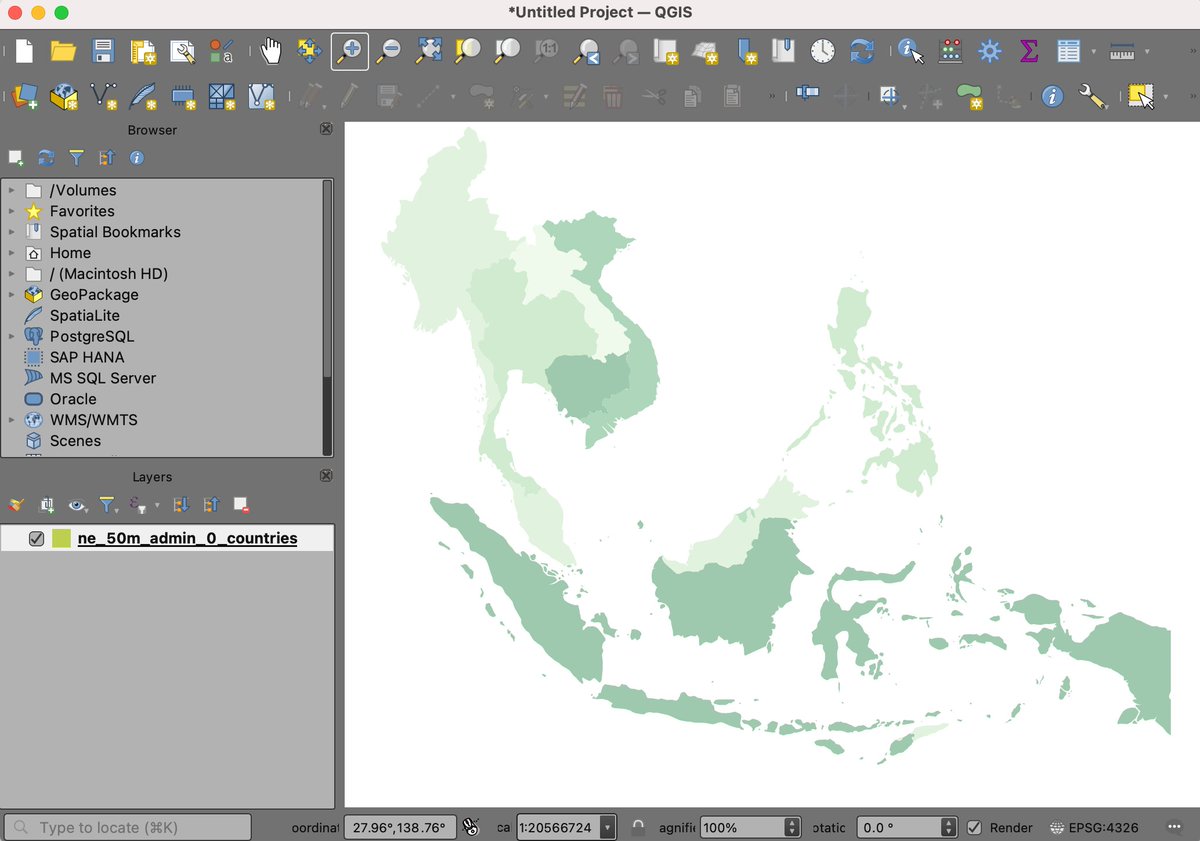Select the Pan Map tool
This screenshot has width=1200, height=841.
[271, 50]
